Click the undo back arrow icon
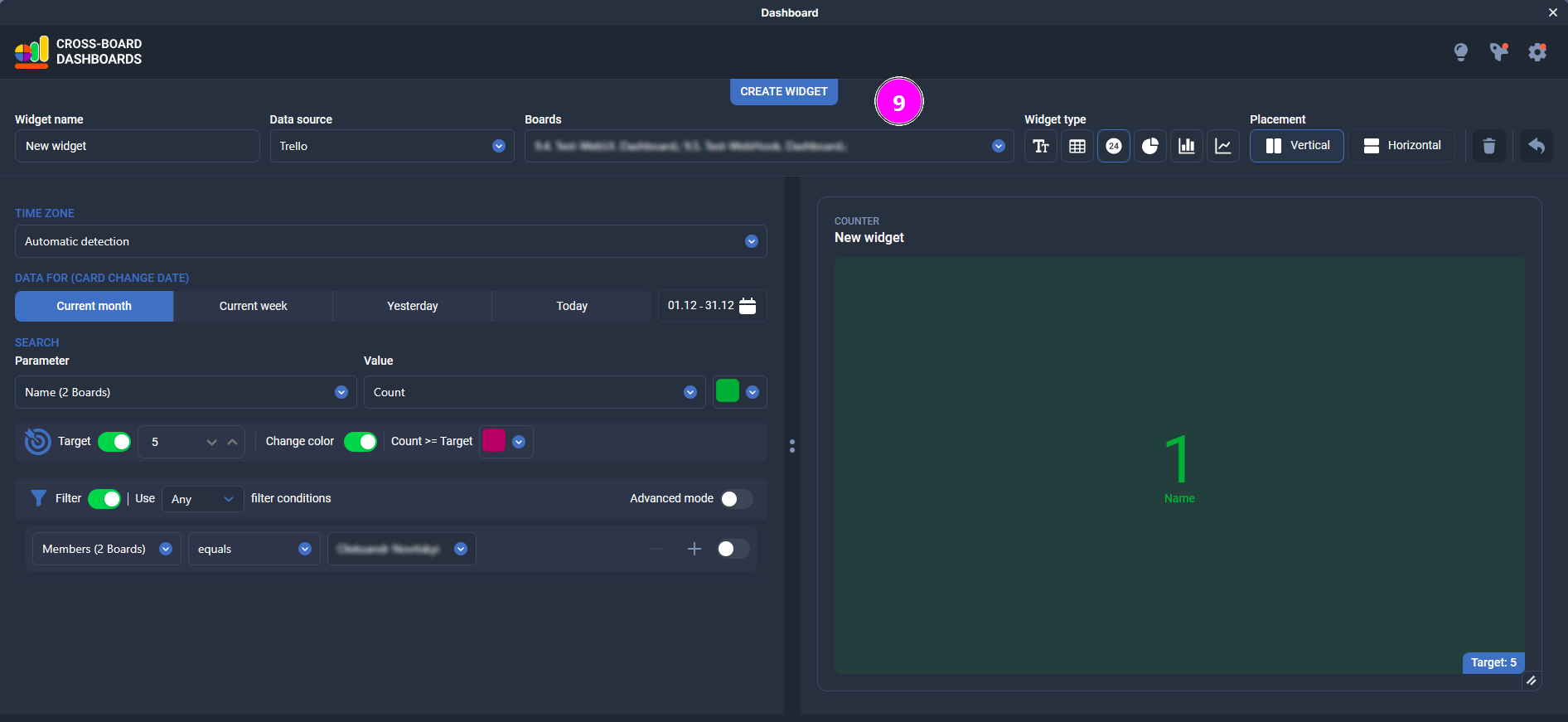Image resolution: width=1568 pixels, height=722 pixels. coord(1536,146)
